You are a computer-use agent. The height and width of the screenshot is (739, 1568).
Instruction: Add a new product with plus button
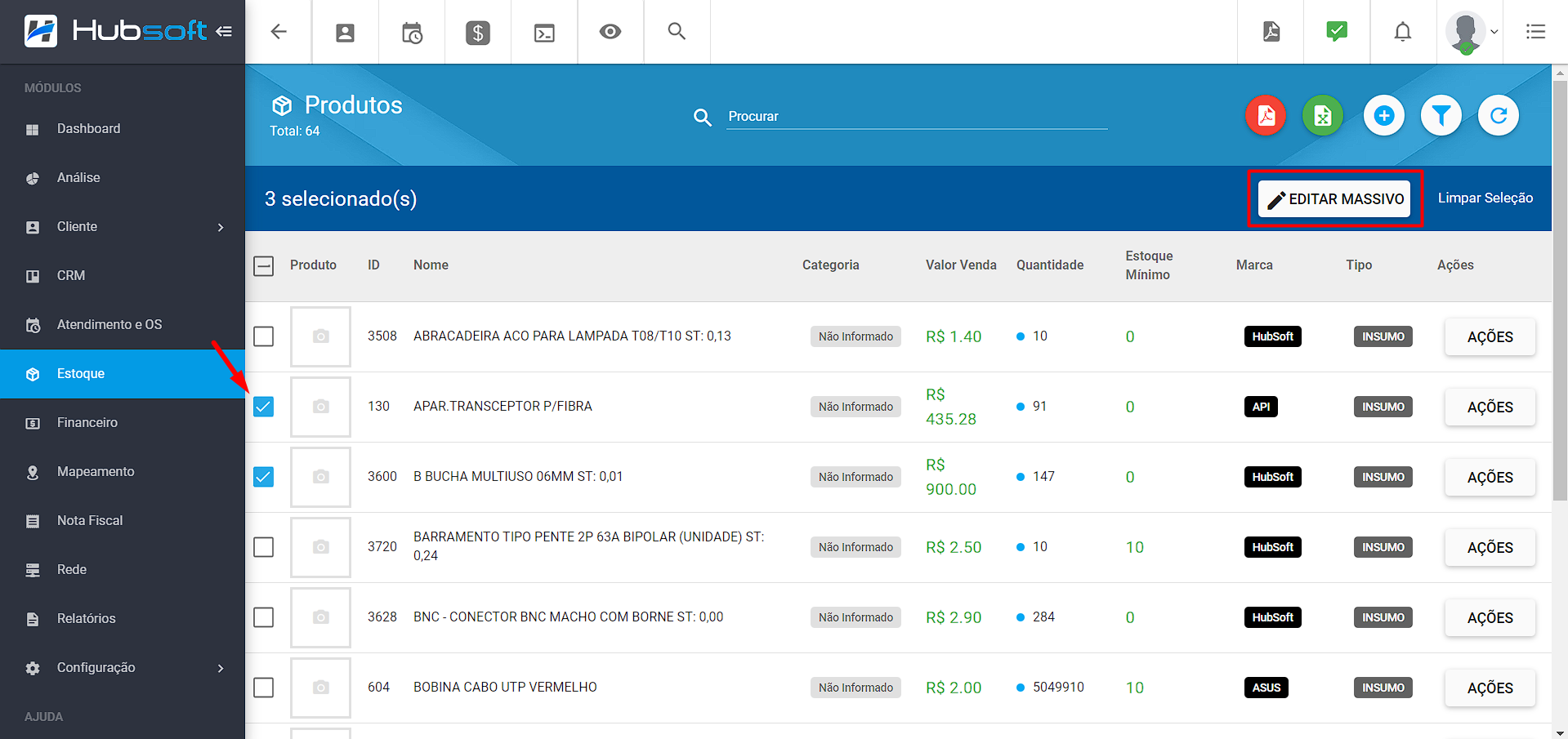1384,116
